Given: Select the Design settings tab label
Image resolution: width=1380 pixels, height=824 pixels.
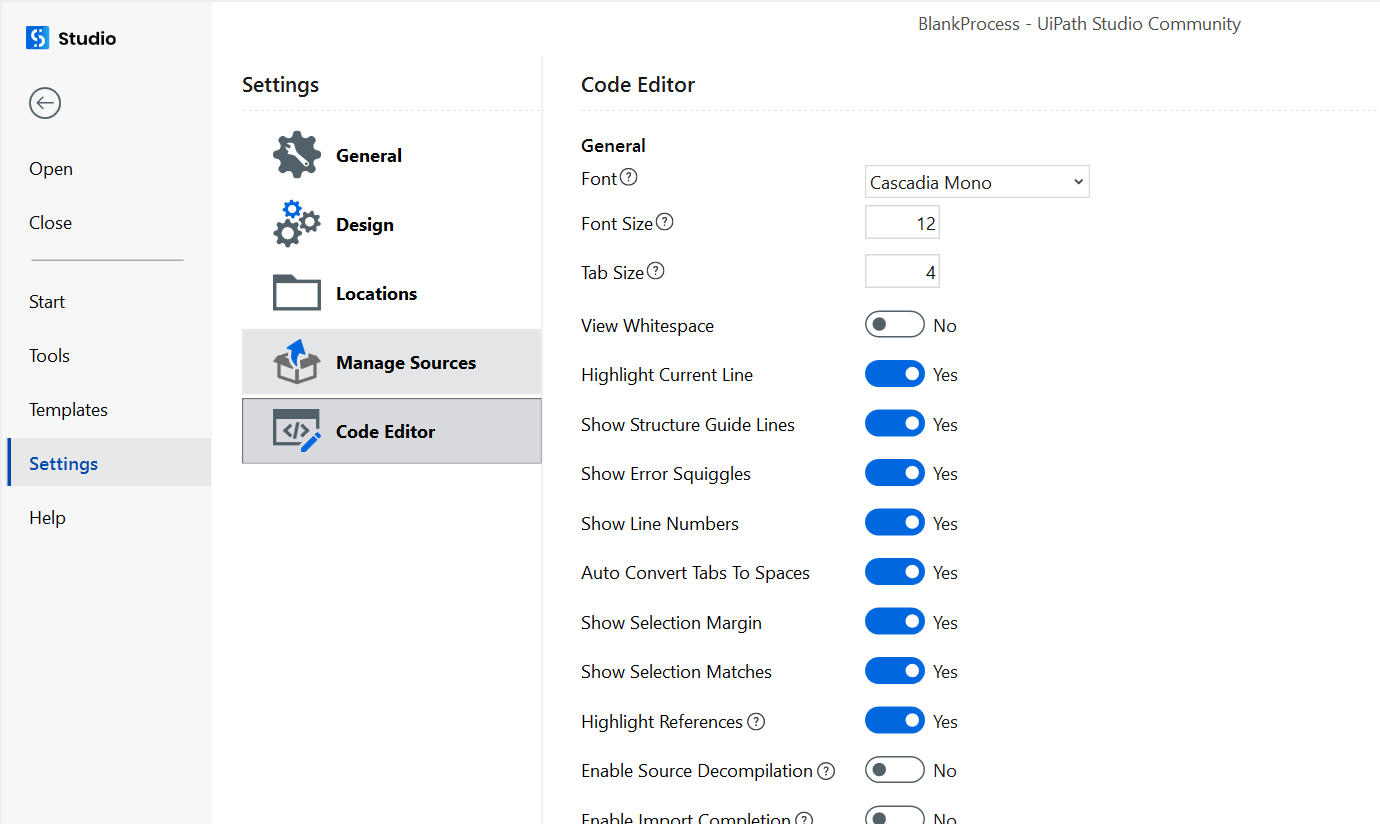Looking at the screenshot, I should (x=365, y=224).
